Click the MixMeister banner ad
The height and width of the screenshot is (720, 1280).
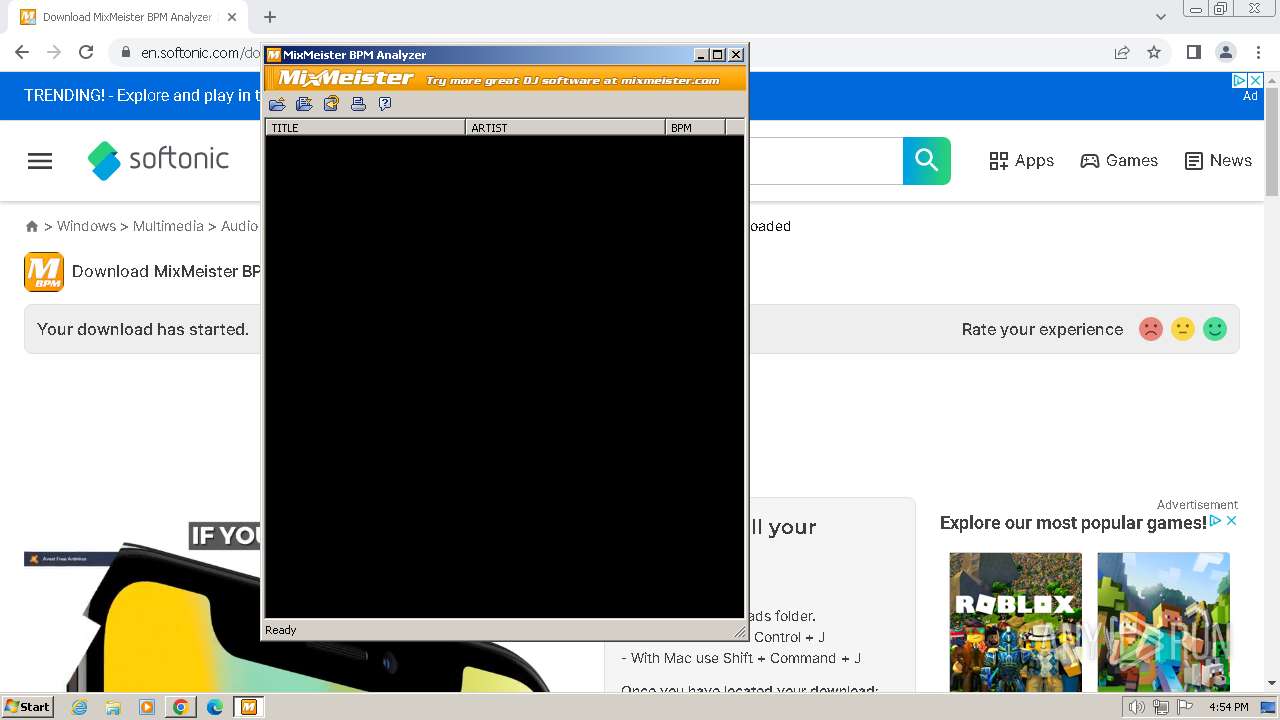(506, 79)
